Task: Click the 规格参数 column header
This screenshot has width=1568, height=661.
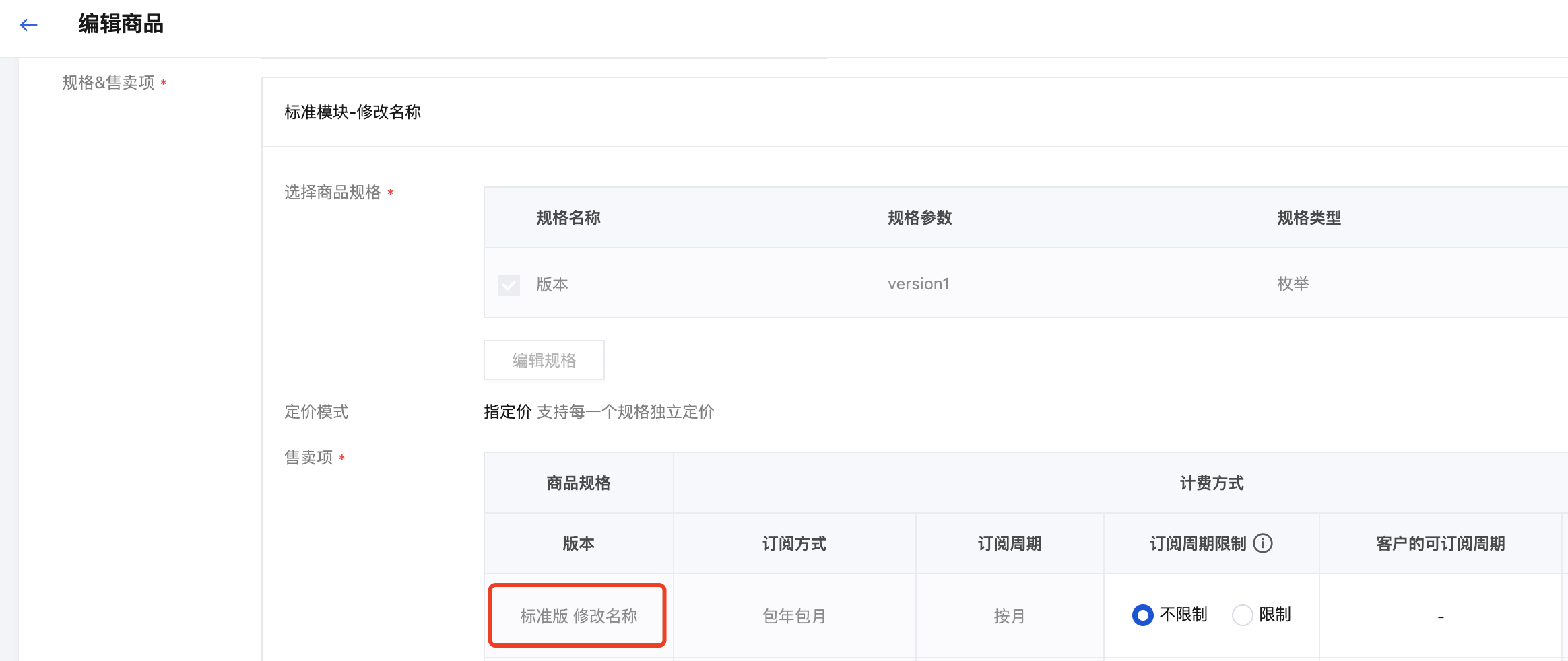Action: point(919,218)
